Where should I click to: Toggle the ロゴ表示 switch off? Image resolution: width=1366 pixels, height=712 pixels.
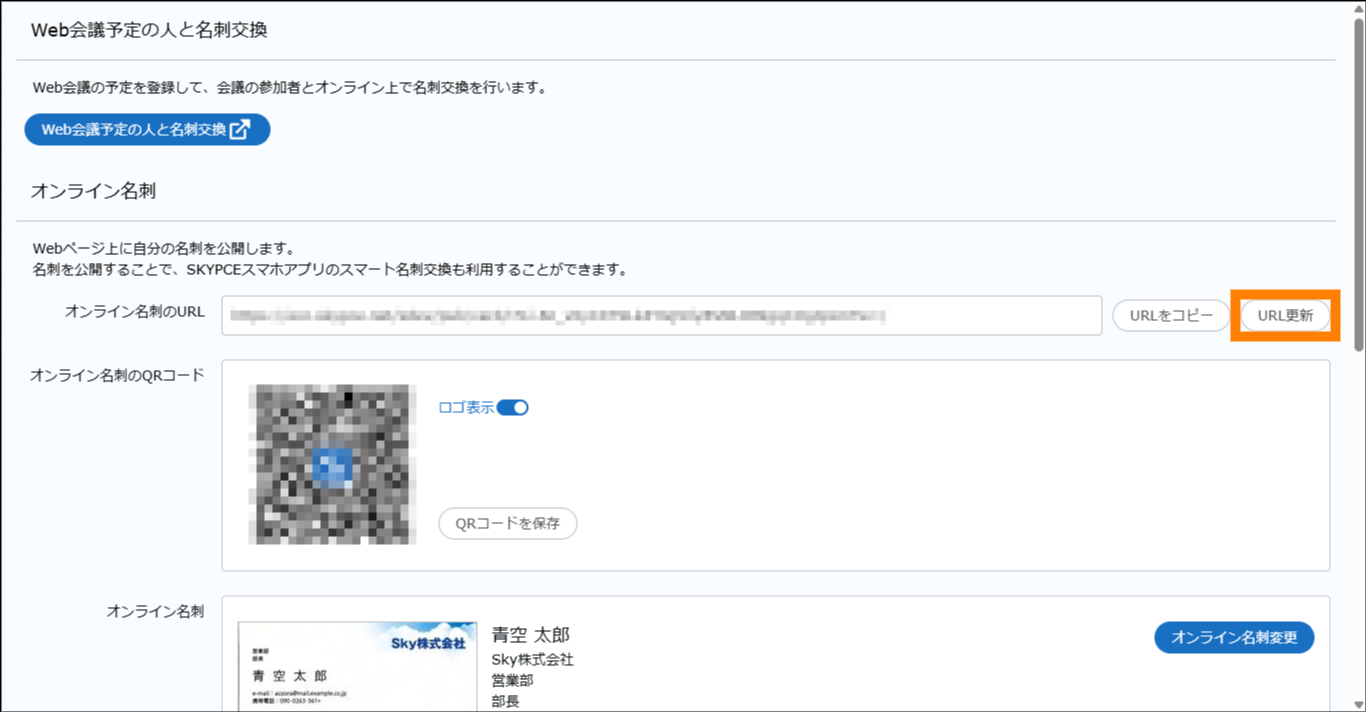pos(513,407)
